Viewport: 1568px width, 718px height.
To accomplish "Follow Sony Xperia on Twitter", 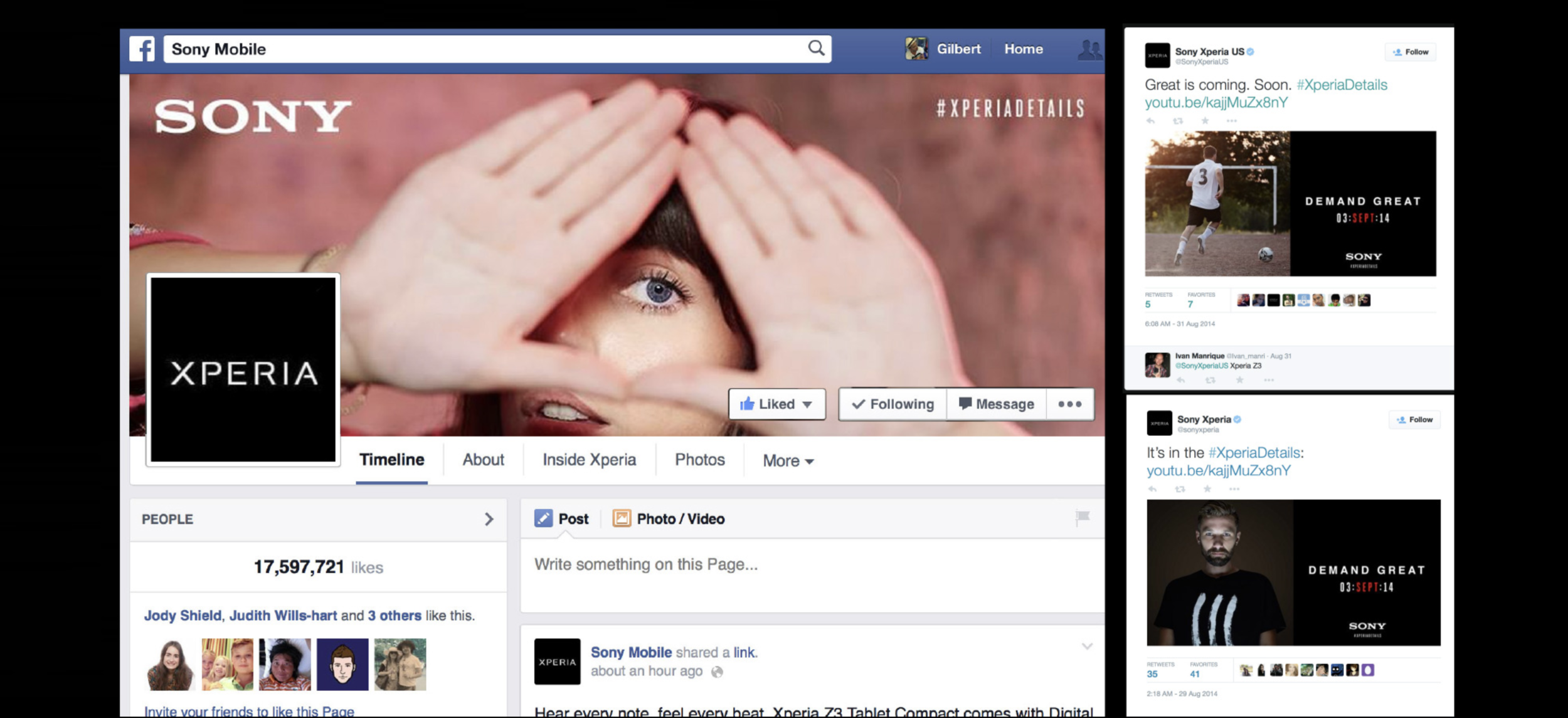I will 1414,420.
